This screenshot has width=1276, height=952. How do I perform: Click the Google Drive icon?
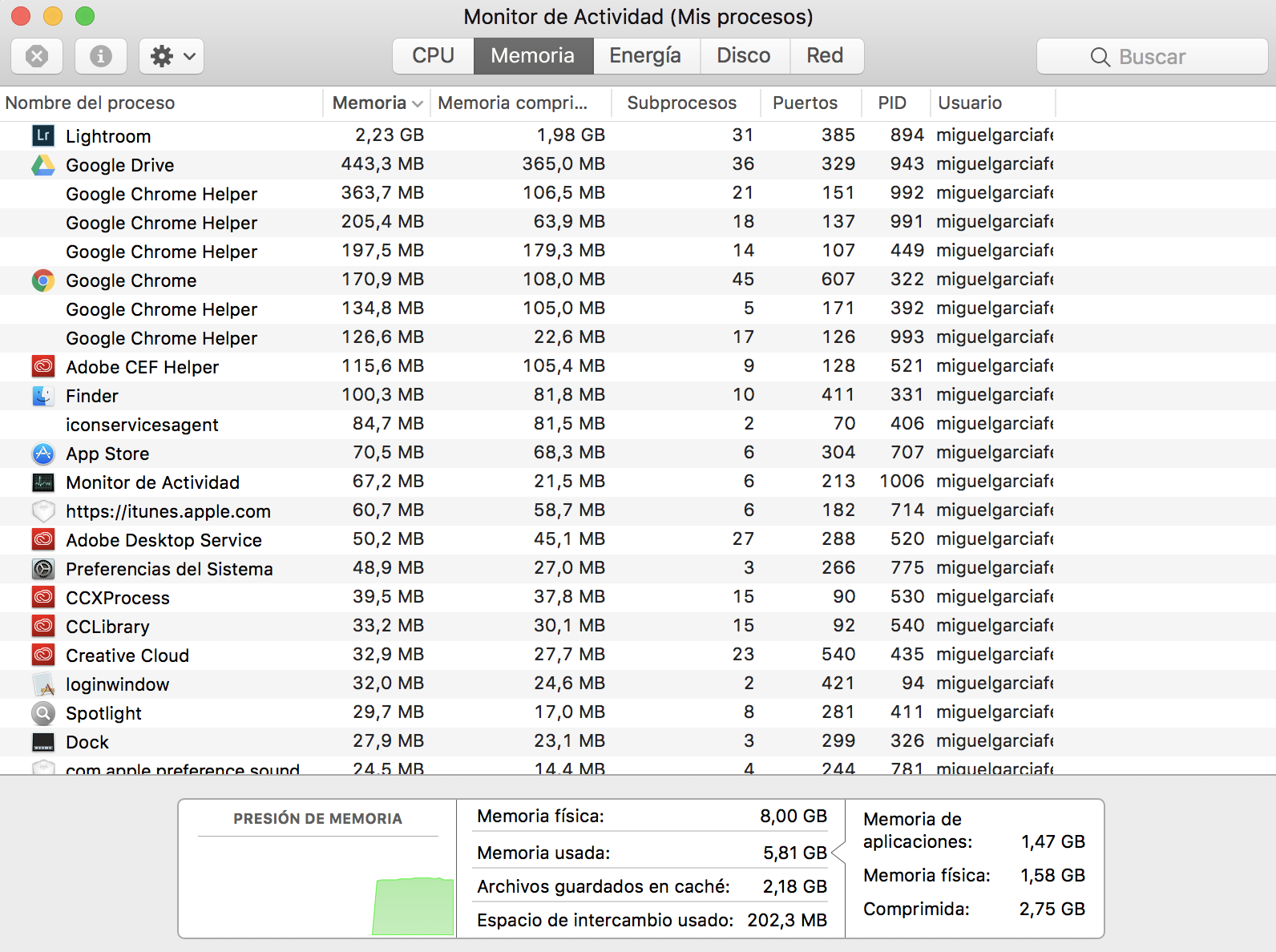(x=43, y=165)
